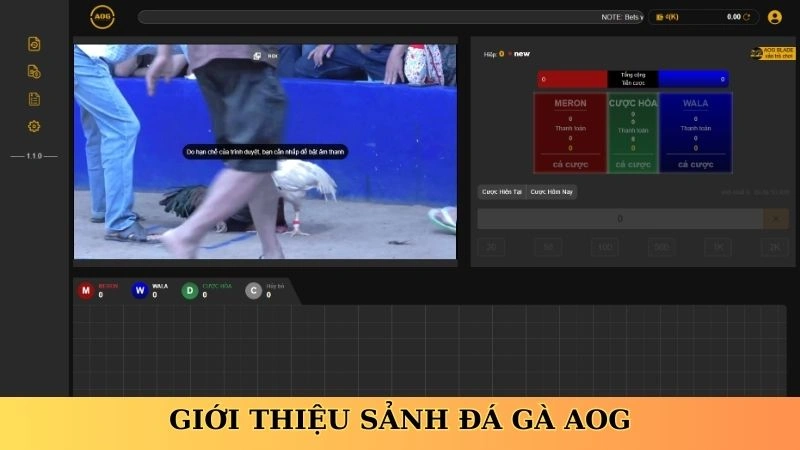This screenshot has height=450, width=800.
Task: Select the 100 chip amount
Action: coord(605,247)
